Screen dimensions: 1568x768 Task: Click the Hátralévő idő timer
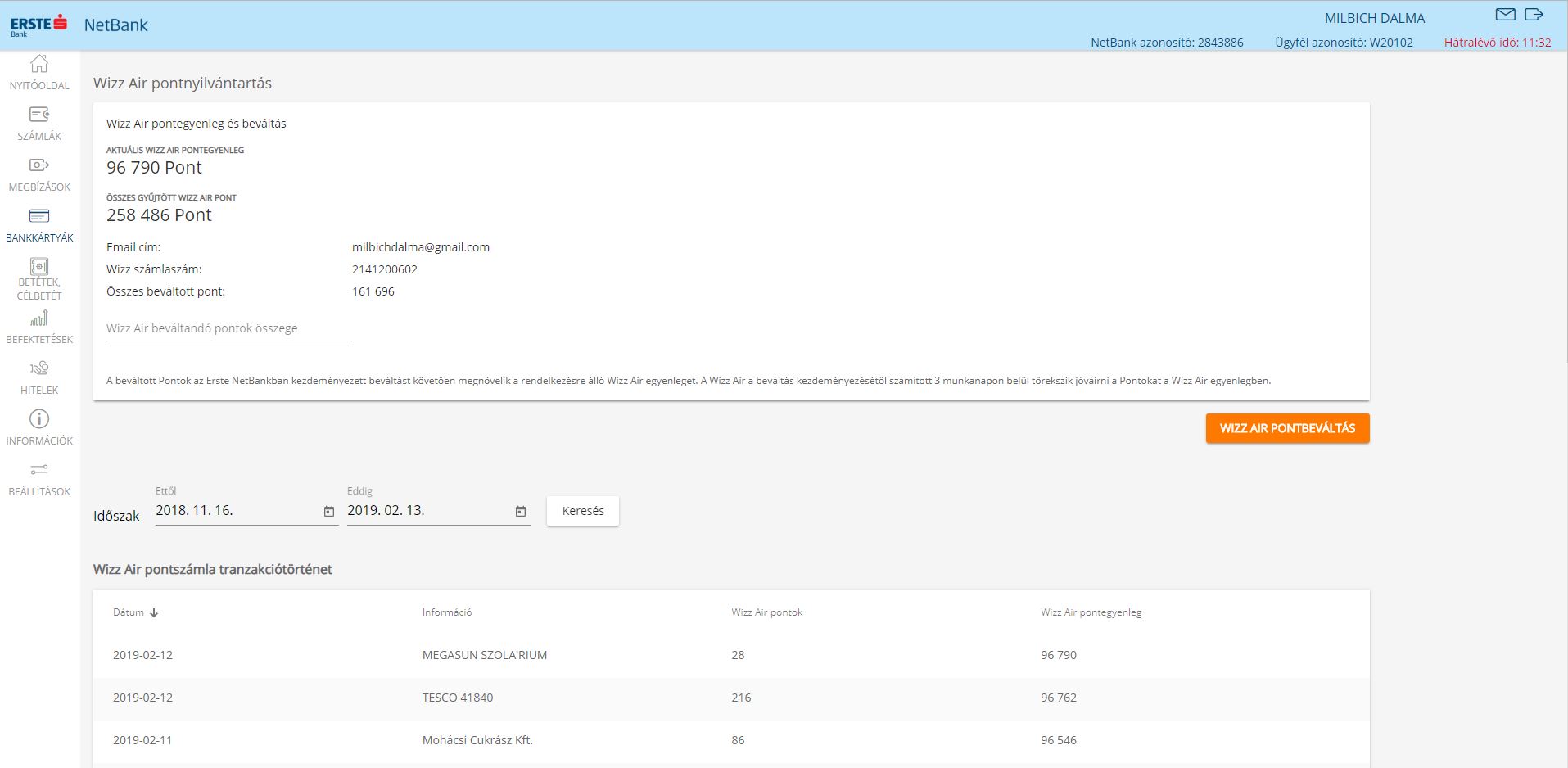1498,43
